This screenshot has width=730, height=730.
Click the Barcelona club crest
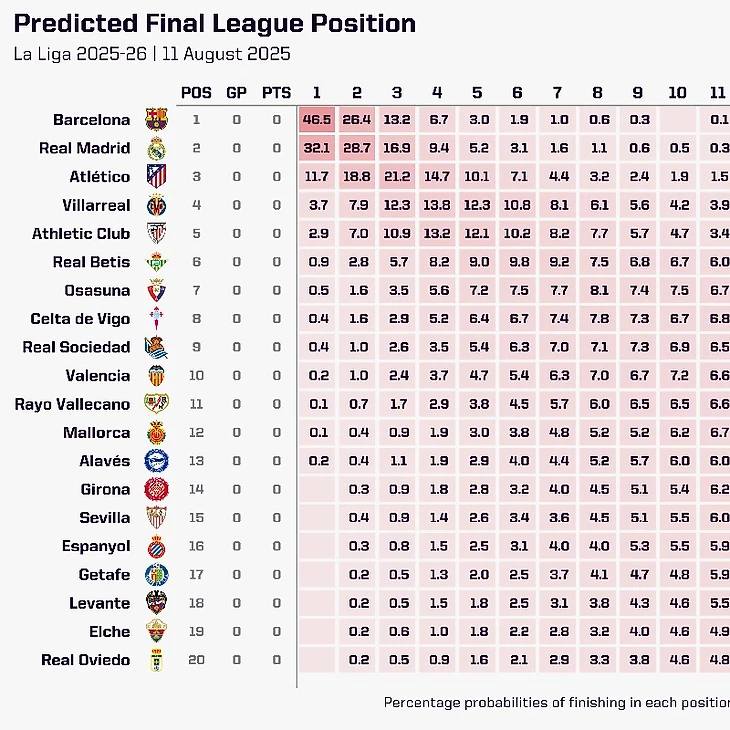[157, 120]
